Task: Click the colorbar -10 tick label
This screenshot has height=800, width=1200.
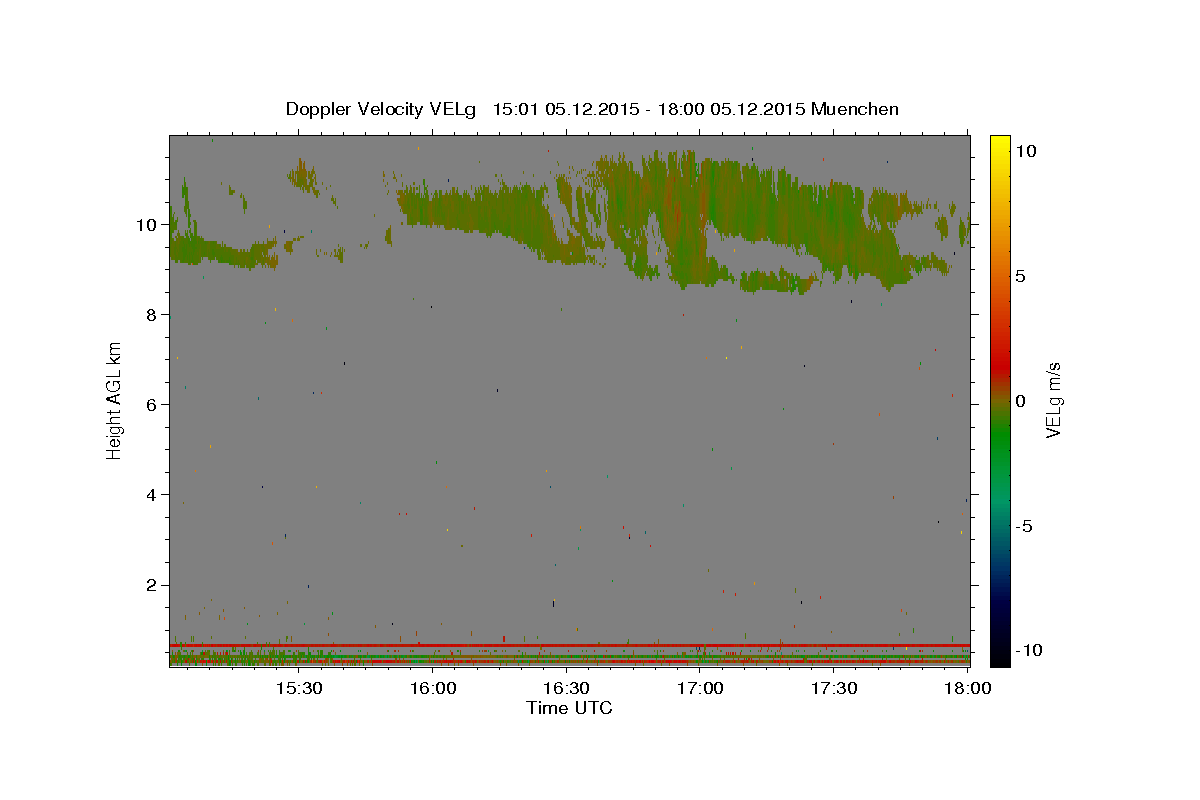Action: pyautogui.click(x=1027, y=650)
